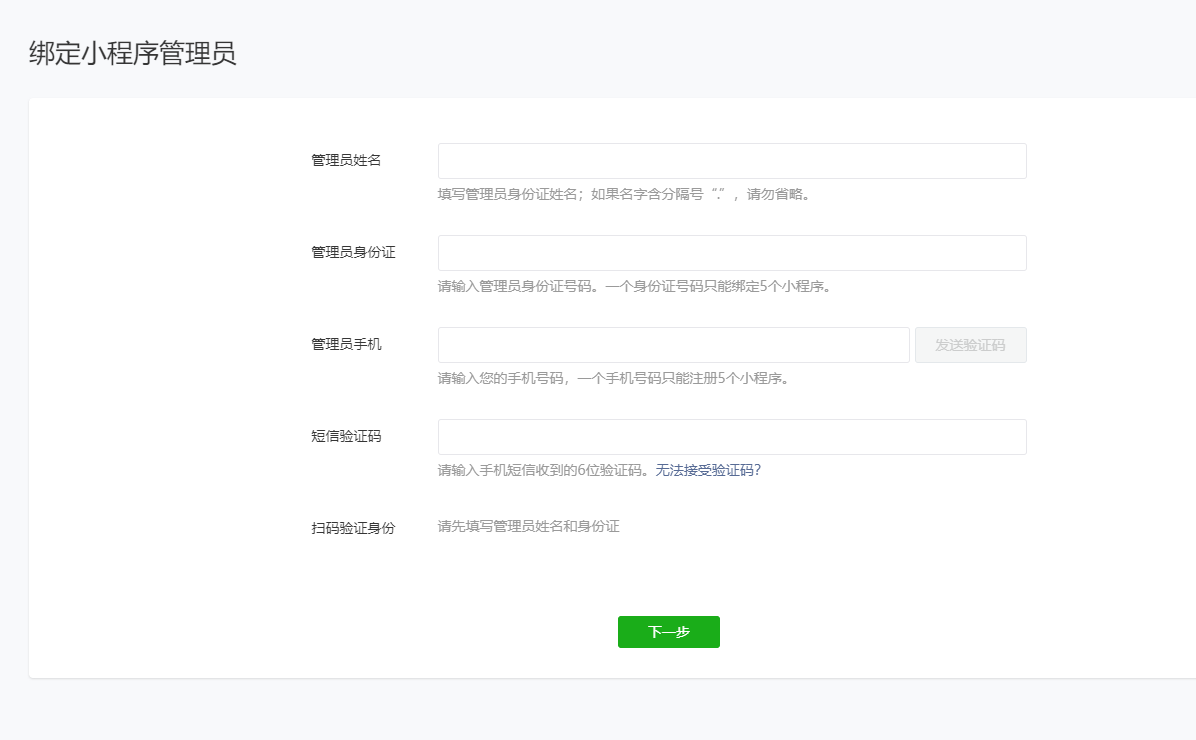Click the green 下一步 button
This screenshot has height=740, width=1196.
point(668,632)
